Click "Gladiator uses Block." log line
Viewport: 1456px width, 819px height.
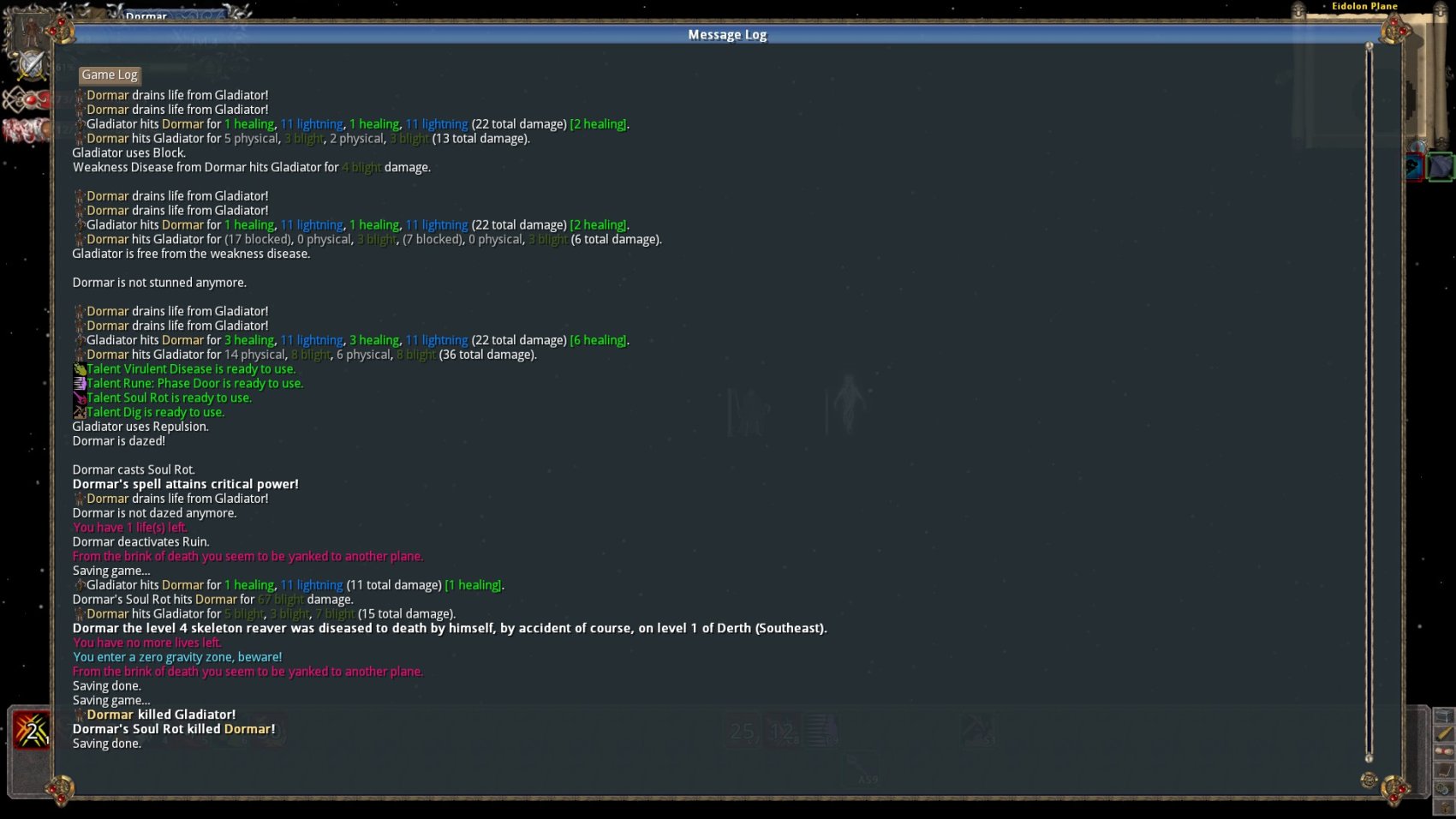(x=129, y=153)
